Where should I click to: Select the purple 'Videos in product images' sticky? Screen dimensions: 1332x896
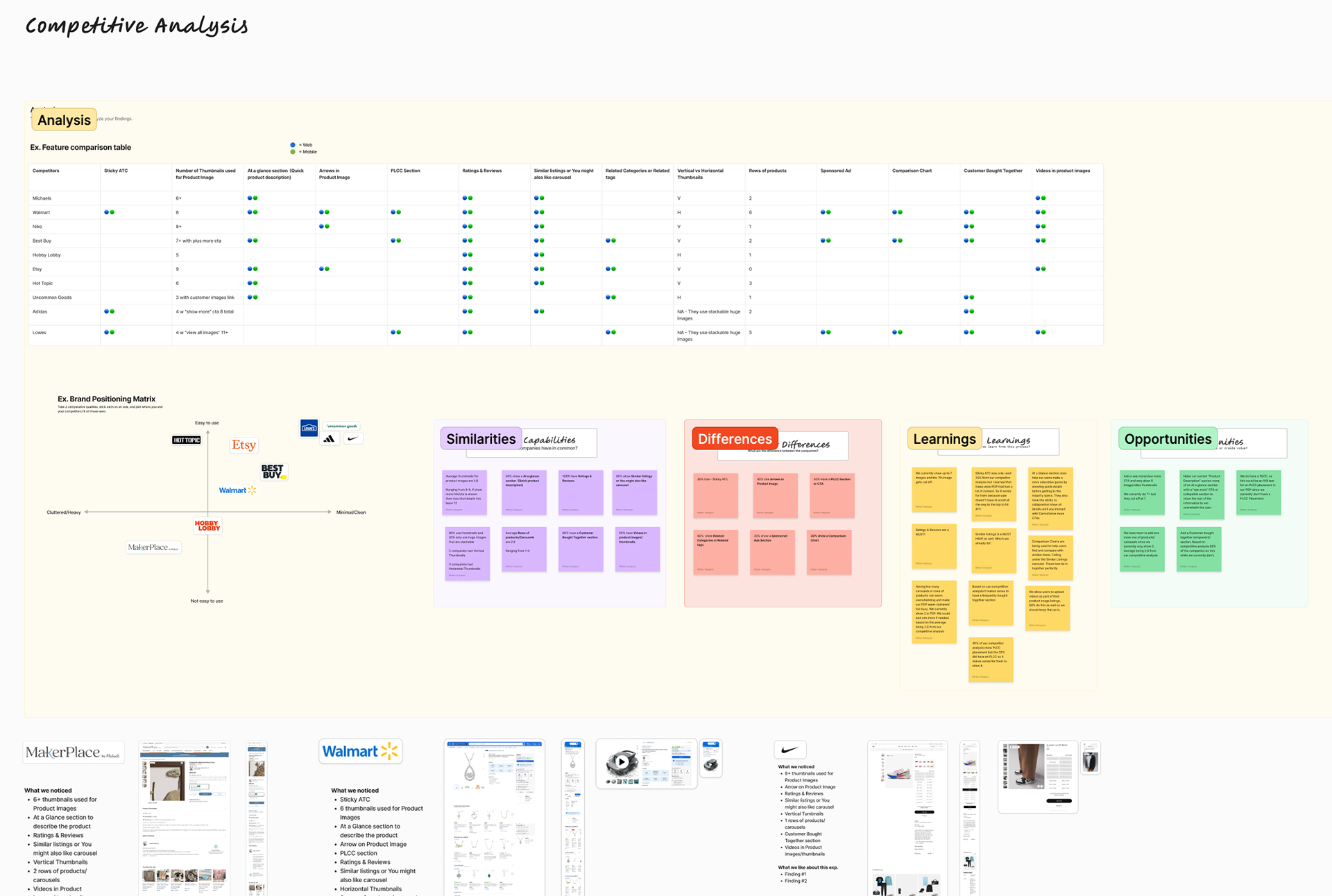click(638, 549)
